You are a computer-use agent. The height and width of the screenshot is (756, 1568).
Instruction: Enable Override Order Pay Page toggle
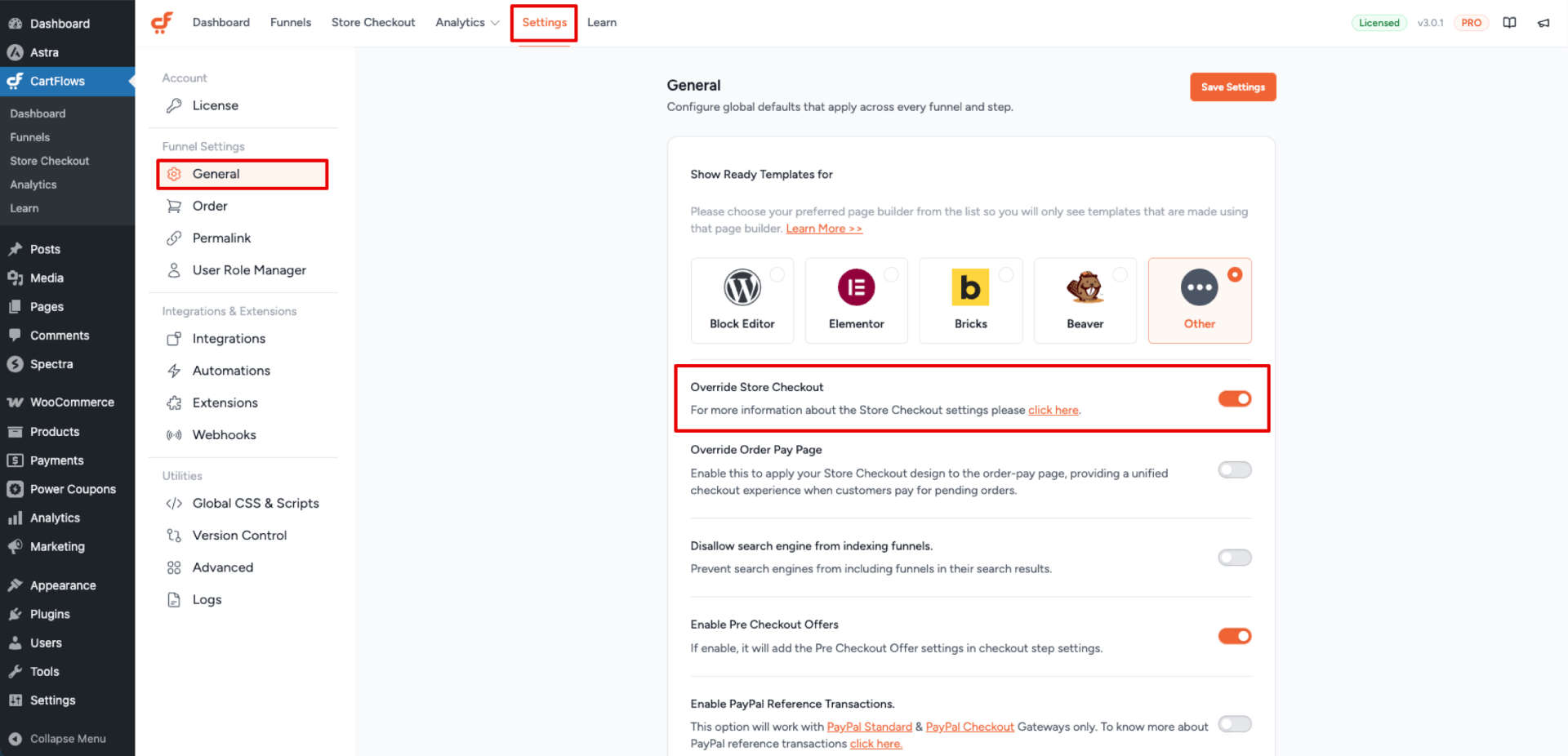pos(1235,469)
